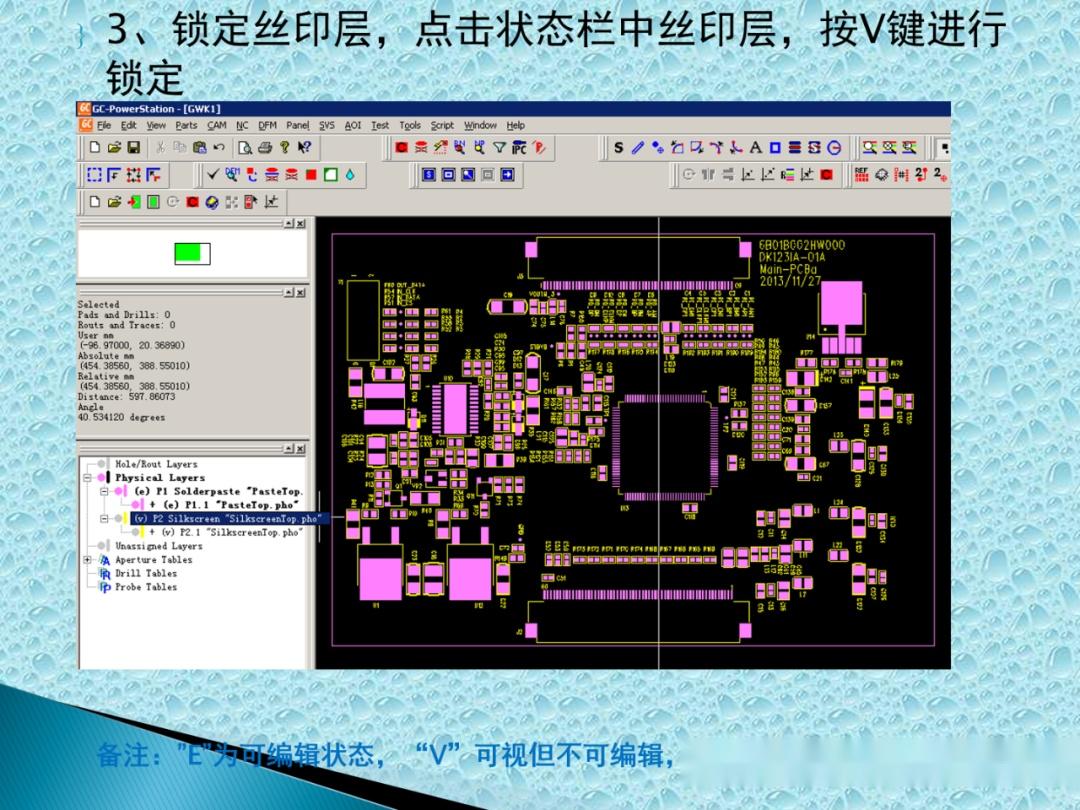Click the teardrop icon in the second toolbar row
1080x810 pixels.
[348, 173]
